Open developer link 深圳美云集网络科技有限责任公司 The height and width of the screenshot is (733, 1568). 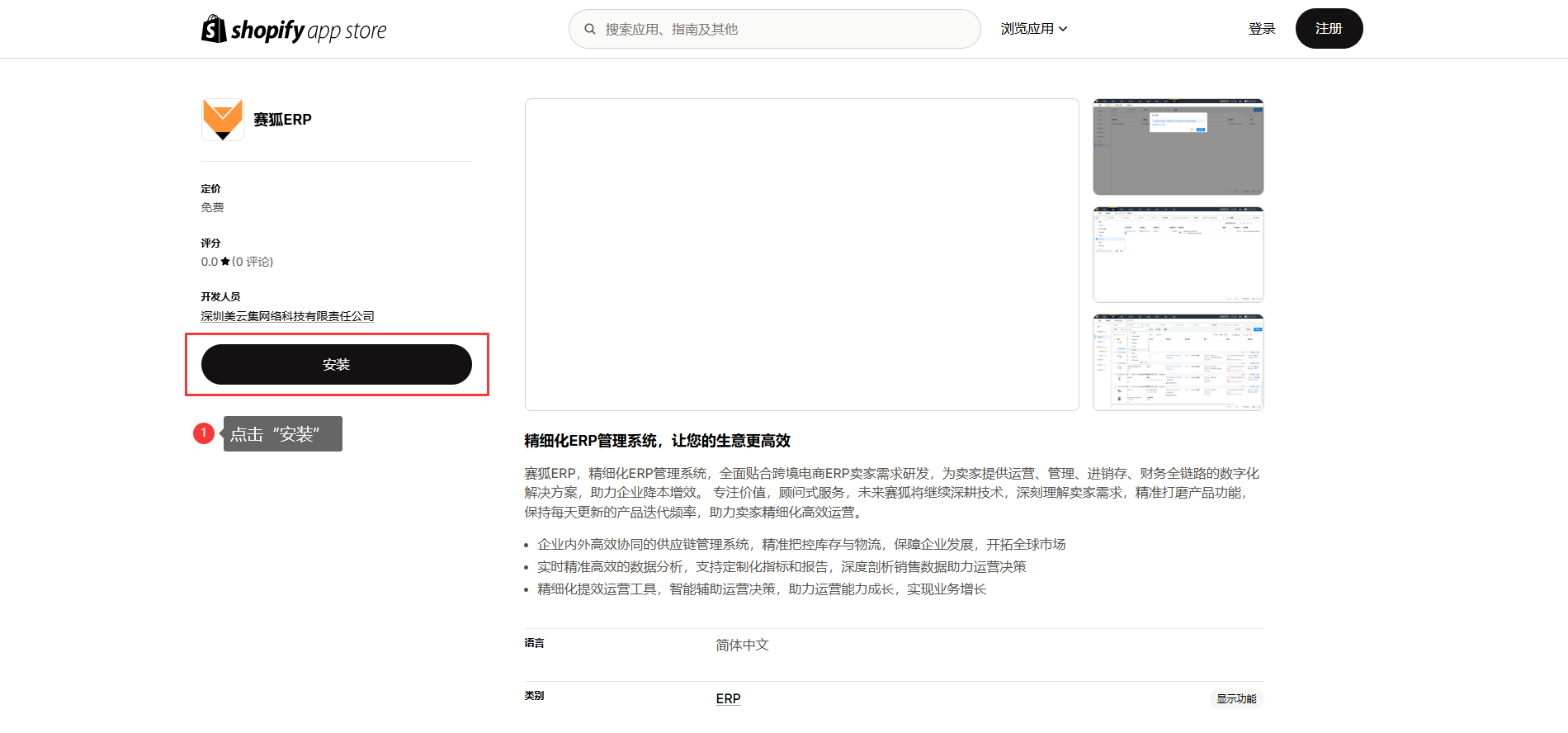[x=287, y=316]
